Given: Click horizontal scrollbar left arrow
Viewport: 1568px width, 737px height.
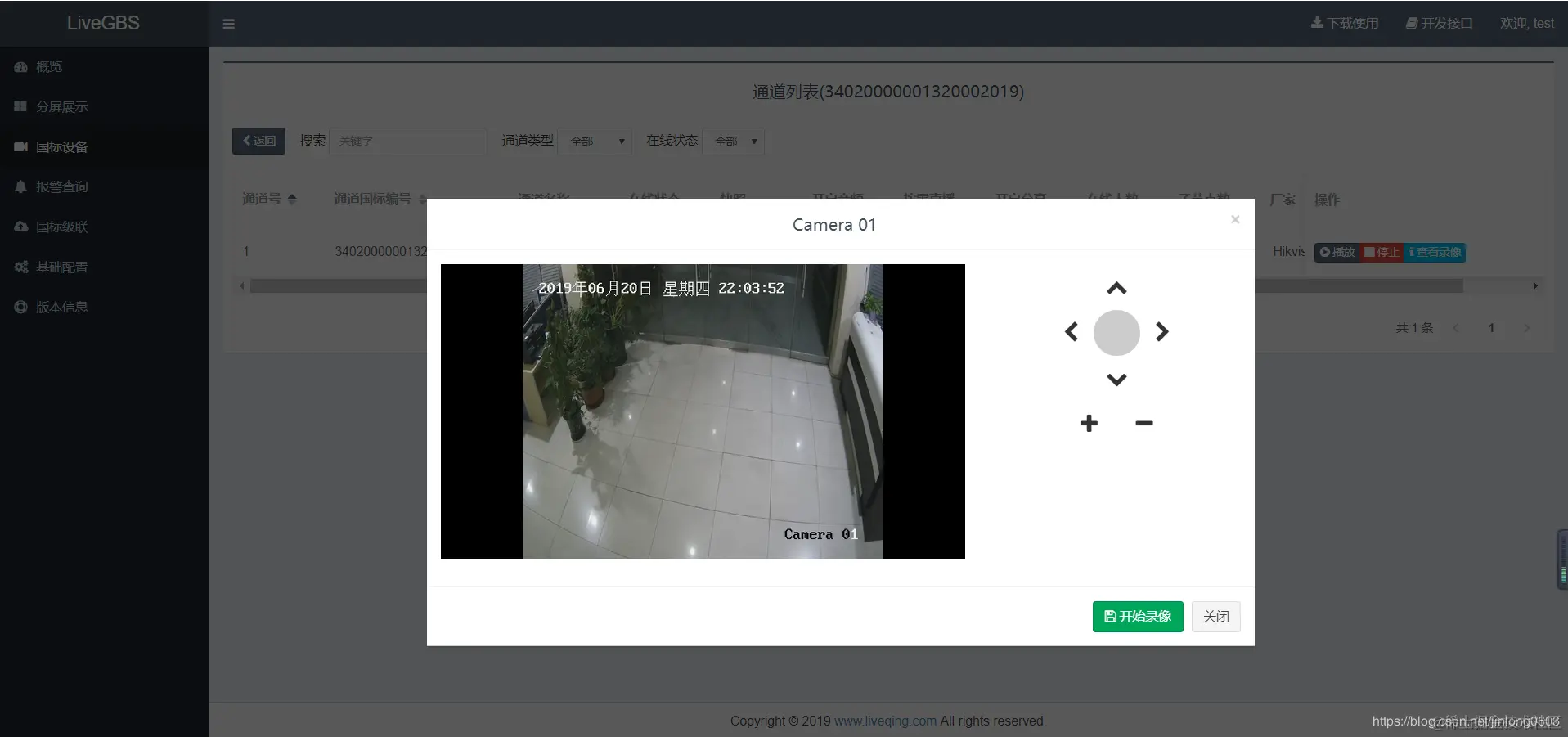Looking at the screenshot, I should point(242,286).
